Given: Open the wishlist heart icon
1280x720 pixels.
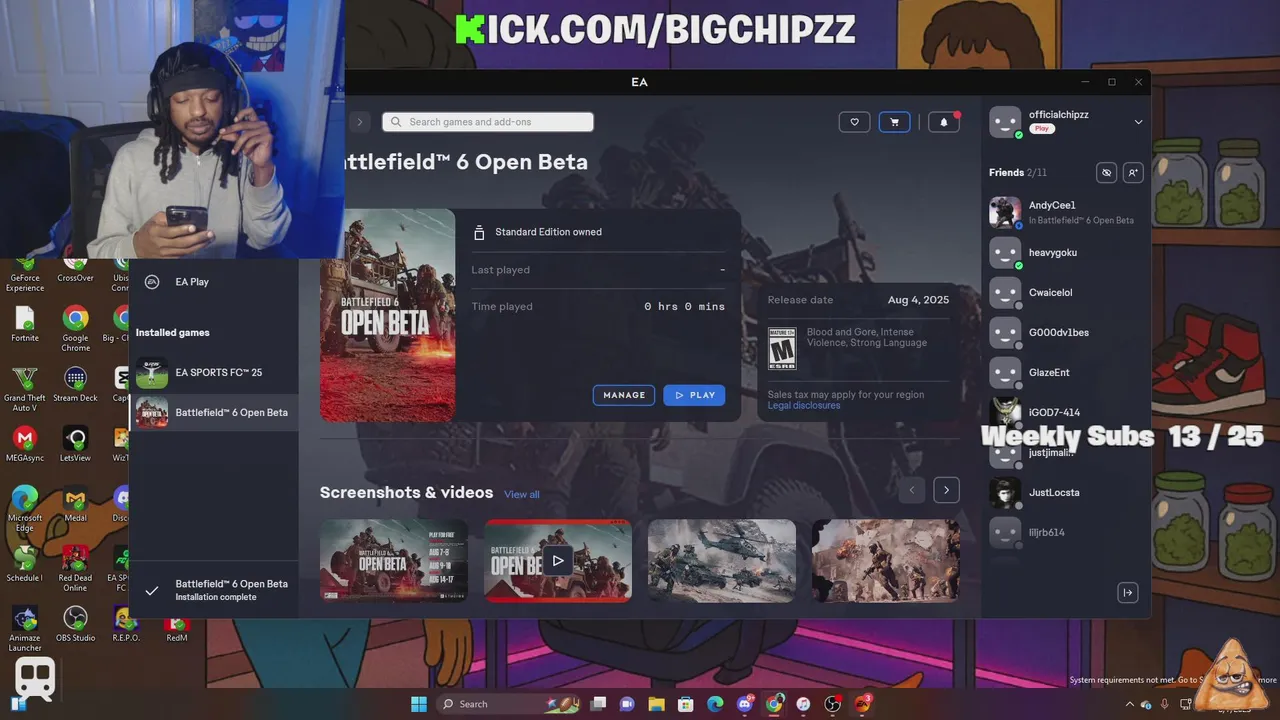Looking at the screenshot, I should (x=854, y=122).
